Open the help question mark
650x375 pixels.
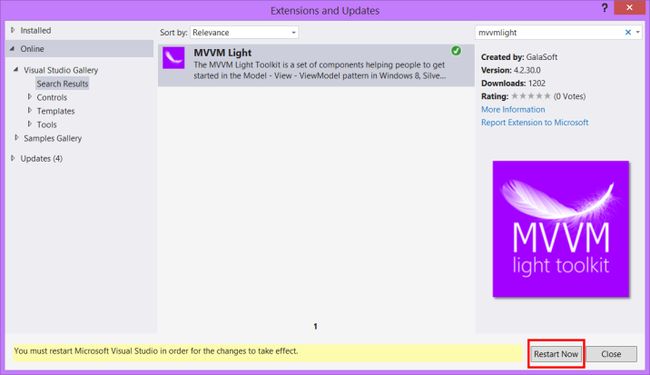click(x=604, y=8)
